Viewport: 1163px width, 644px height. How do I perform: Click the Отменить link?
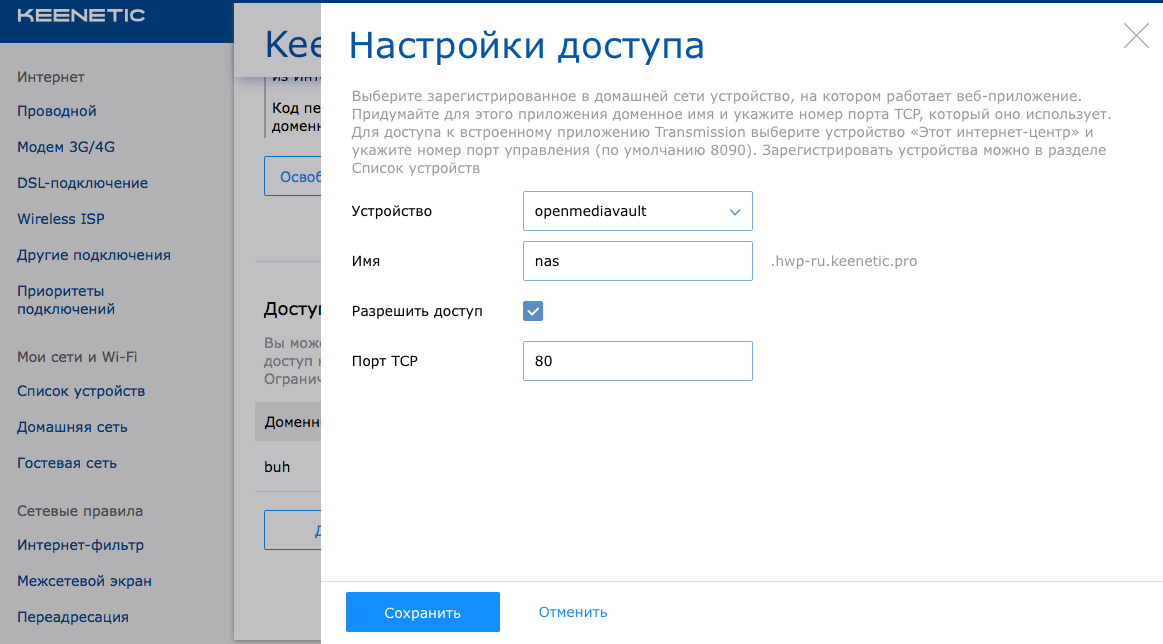point(572,612)
